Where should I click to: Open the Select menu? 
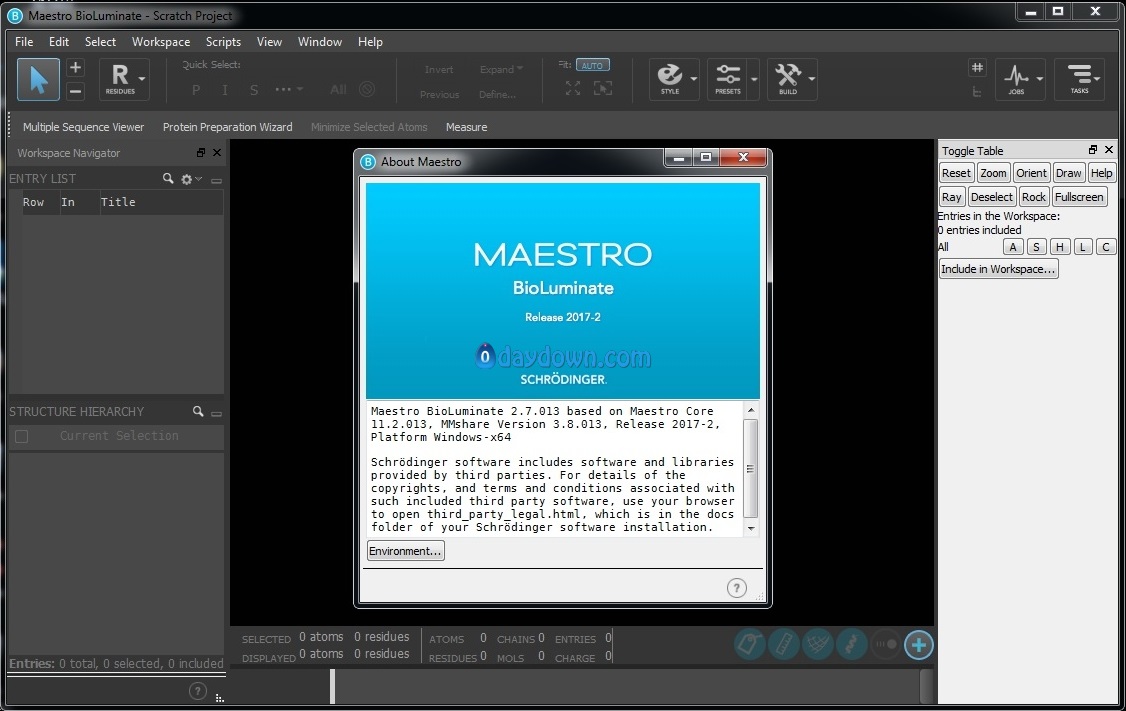(x=100, y=42)
